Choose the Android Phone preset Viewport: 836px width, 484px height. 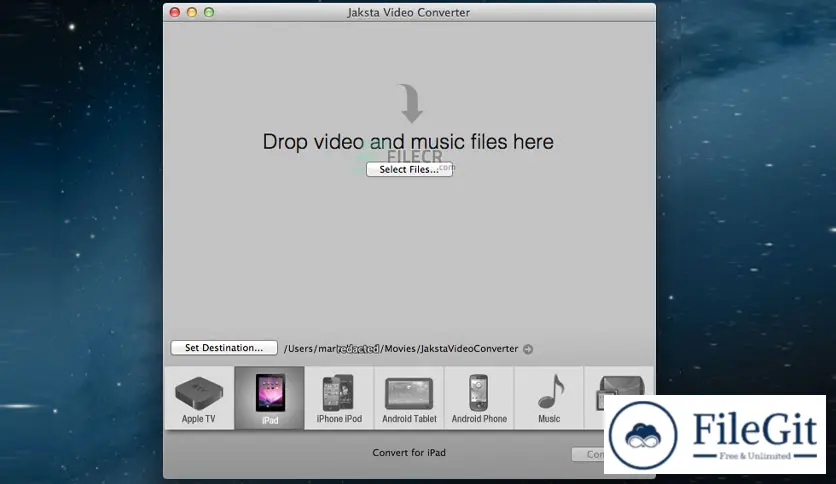[x=479, y=398]
